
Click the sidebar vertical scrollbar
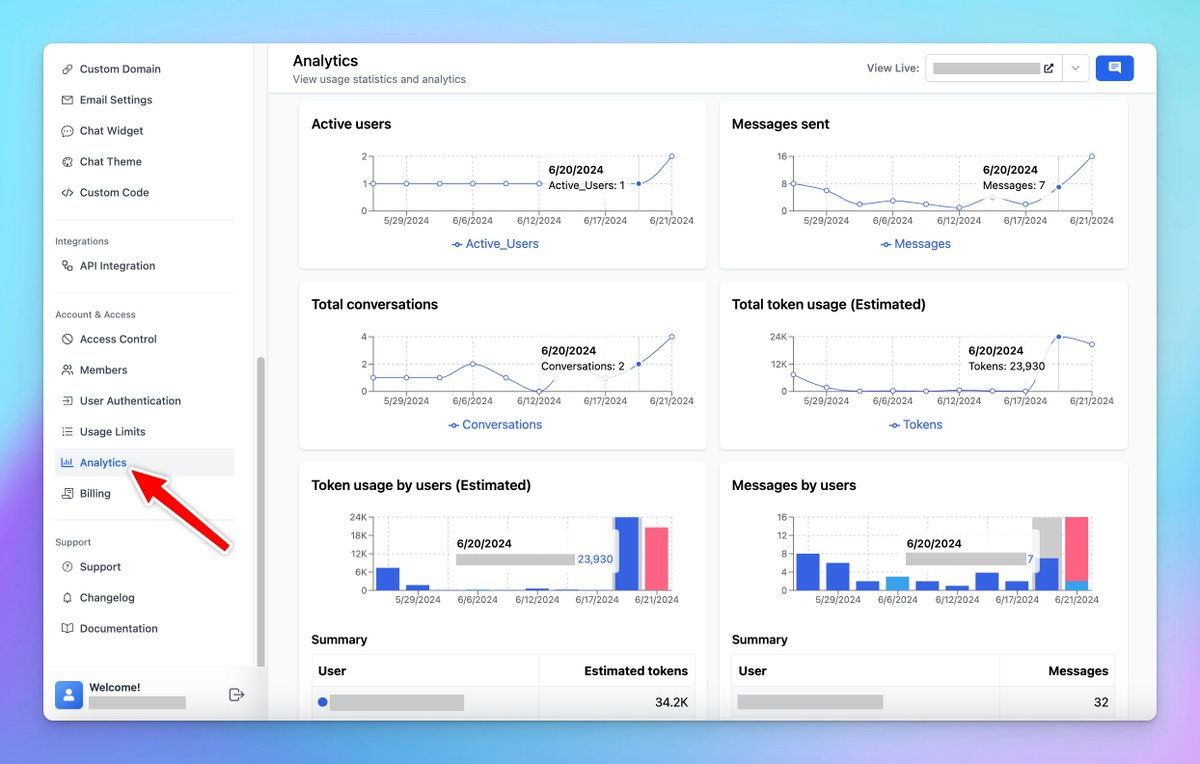(262, 510)
